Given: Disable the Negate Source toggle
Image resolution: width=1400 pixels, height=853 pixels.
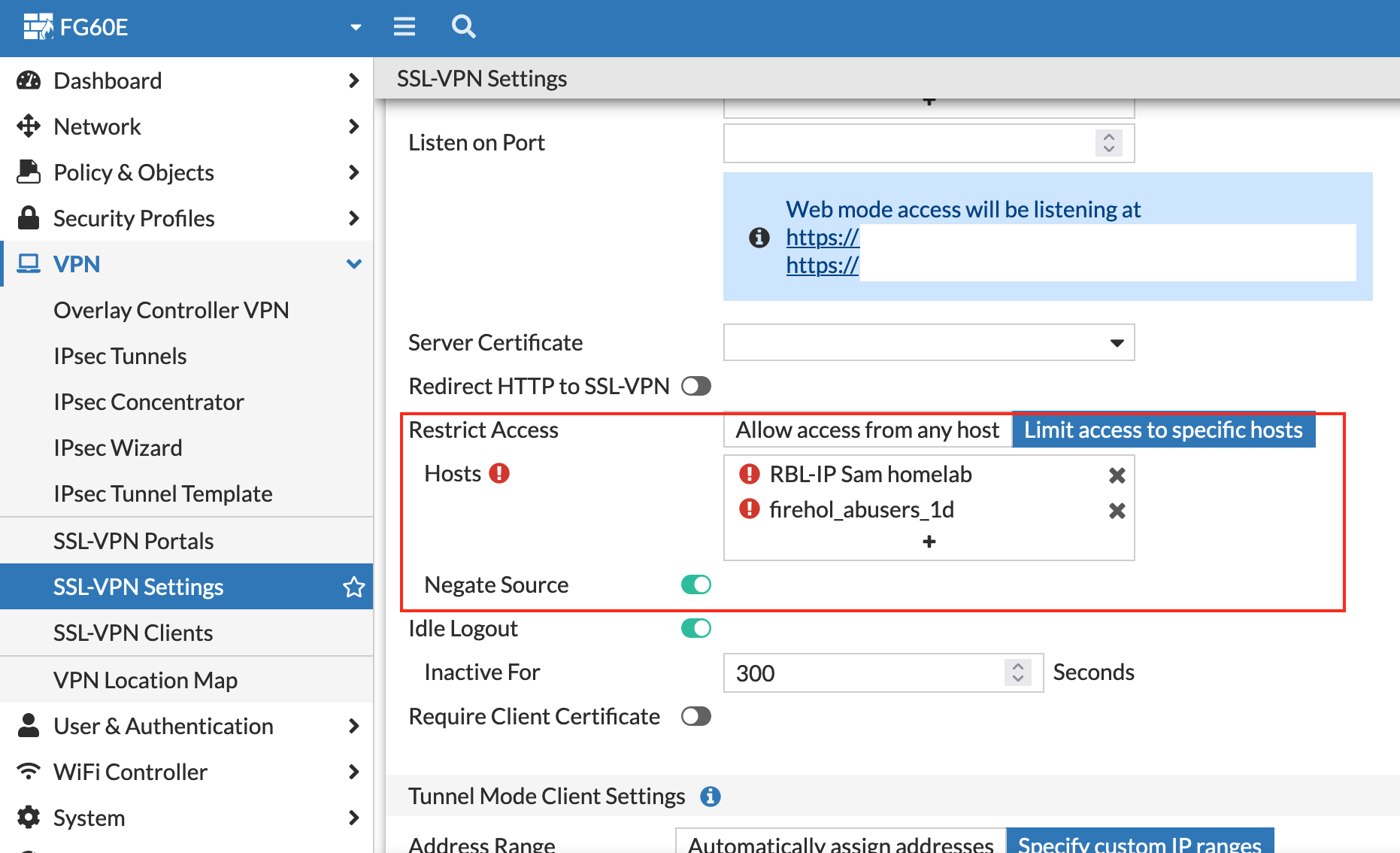Looking at the screenshot, I should (x=695, y=584).
